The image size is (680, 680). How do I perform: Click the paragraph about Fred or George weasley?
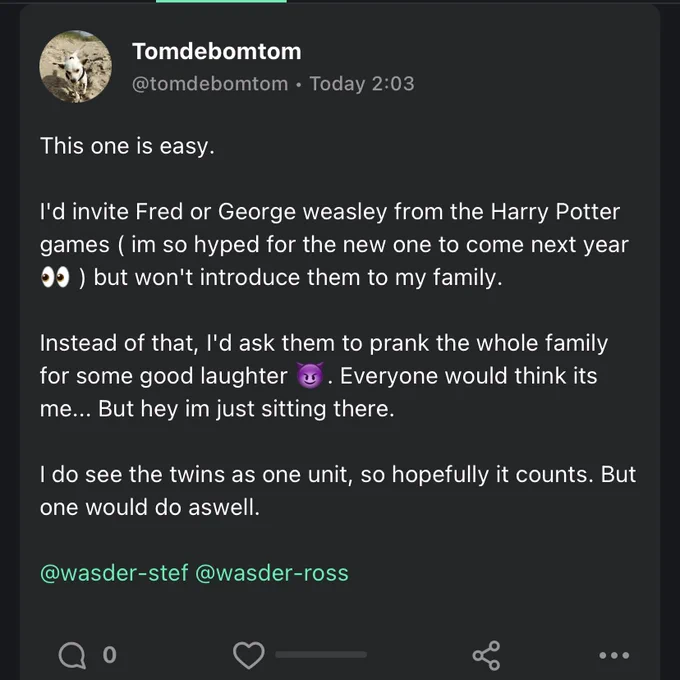point(334,245)
